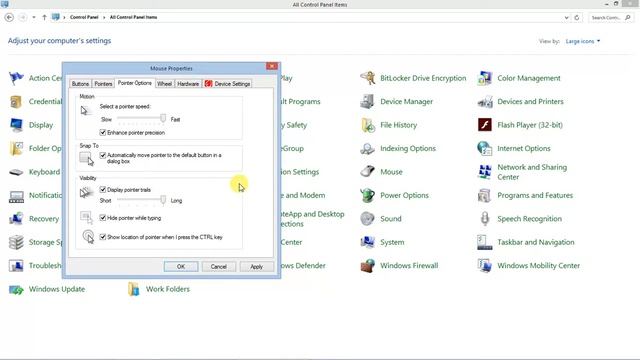Click the Programs and Features icon

point(484,195)
